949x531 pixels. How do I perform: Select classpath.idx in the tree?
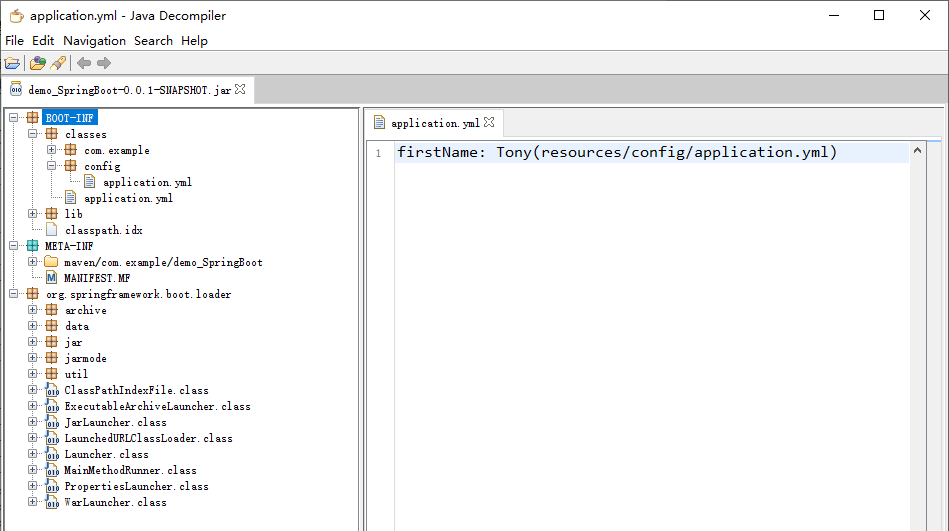pyautogui.click(x=103, y=230)
